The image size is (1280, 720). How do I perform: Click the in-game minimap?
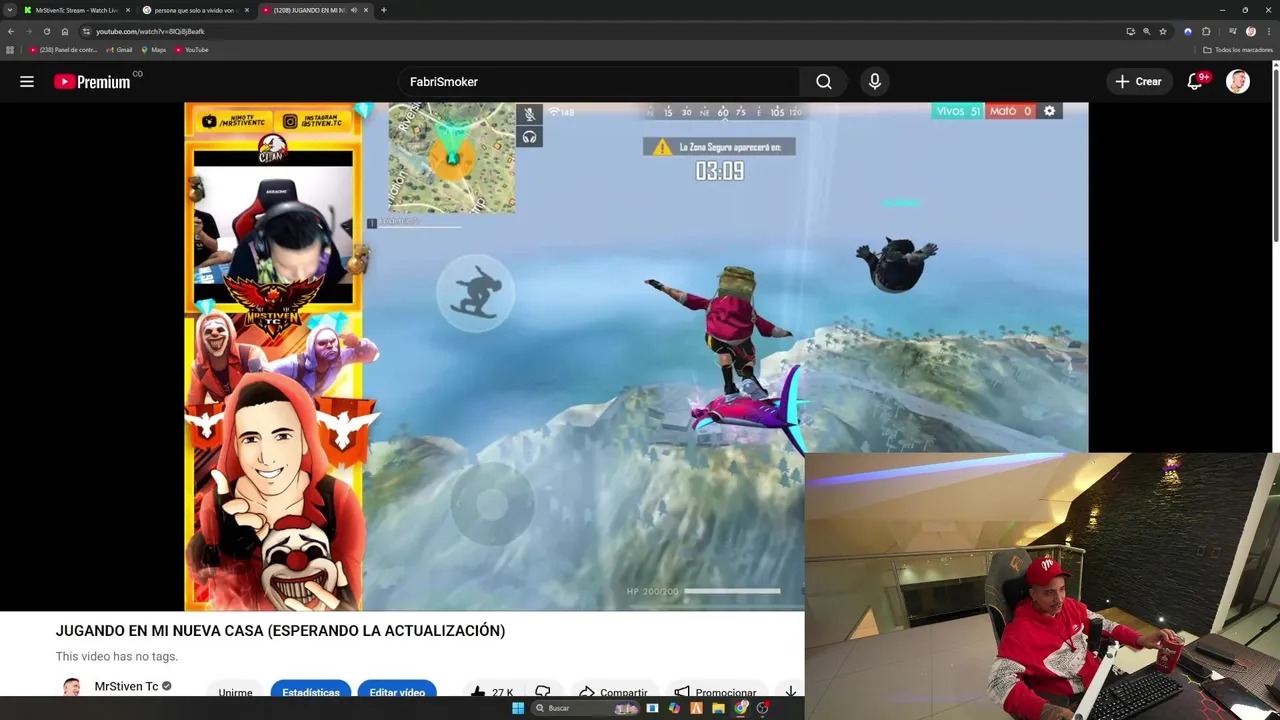[452, 158]
